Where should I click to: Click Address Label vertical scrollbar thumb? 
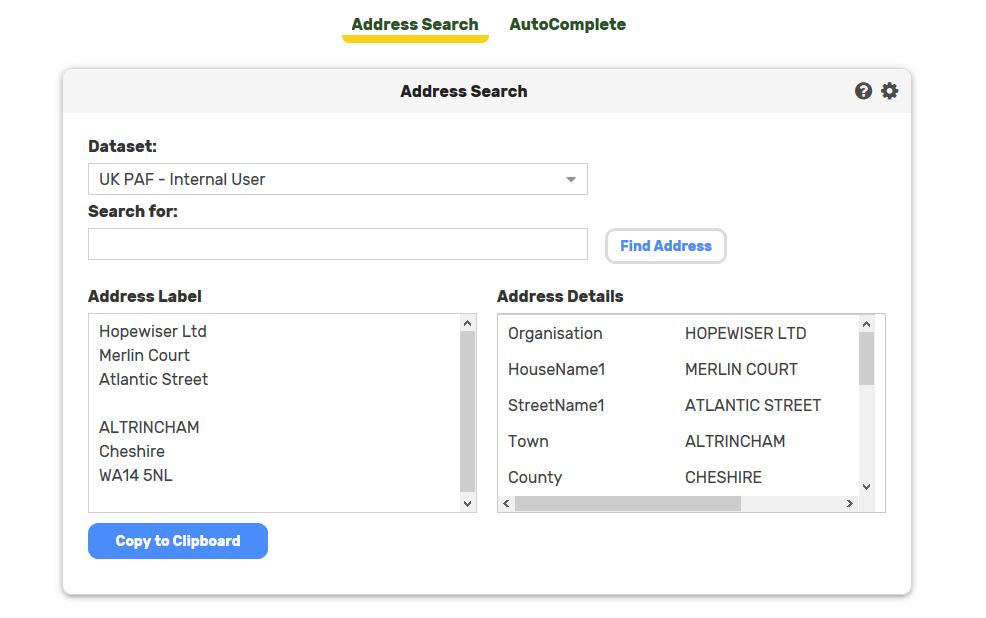(x=467, y=411)
